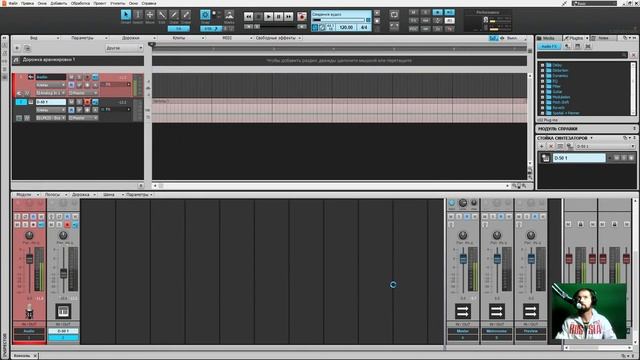Click the Master bus volume fader
Screen dimensions: 640x360
[463, 259]
